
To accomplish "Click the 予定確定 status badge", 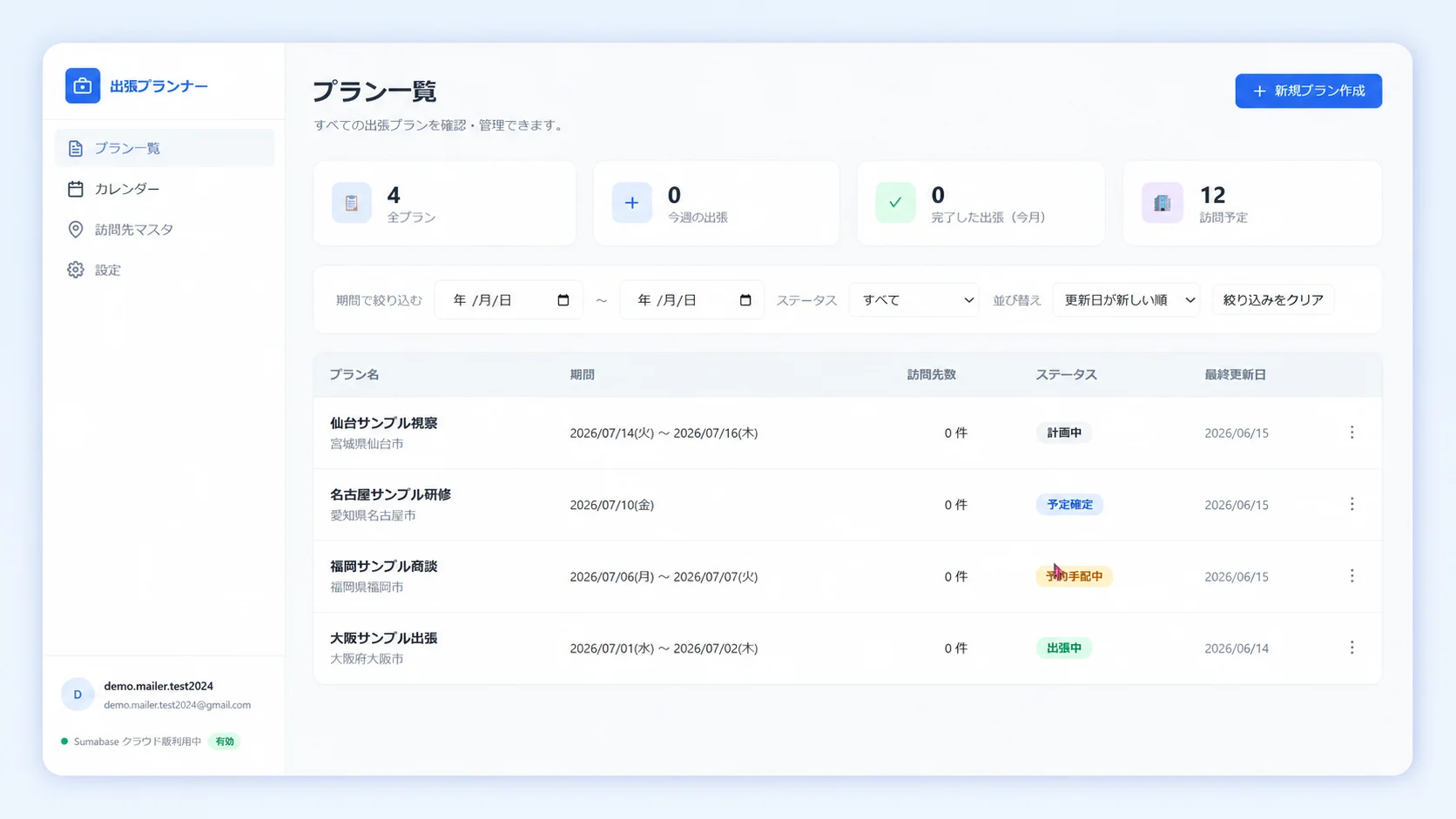I will coord(1070,505).
